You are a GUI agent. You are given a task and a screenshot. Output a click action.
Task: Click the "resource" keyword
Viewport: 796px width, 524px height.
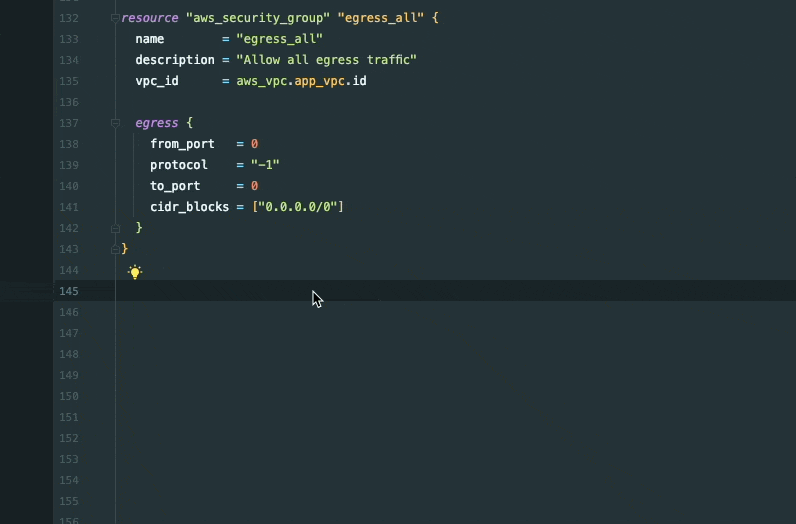tap(150, 18)
